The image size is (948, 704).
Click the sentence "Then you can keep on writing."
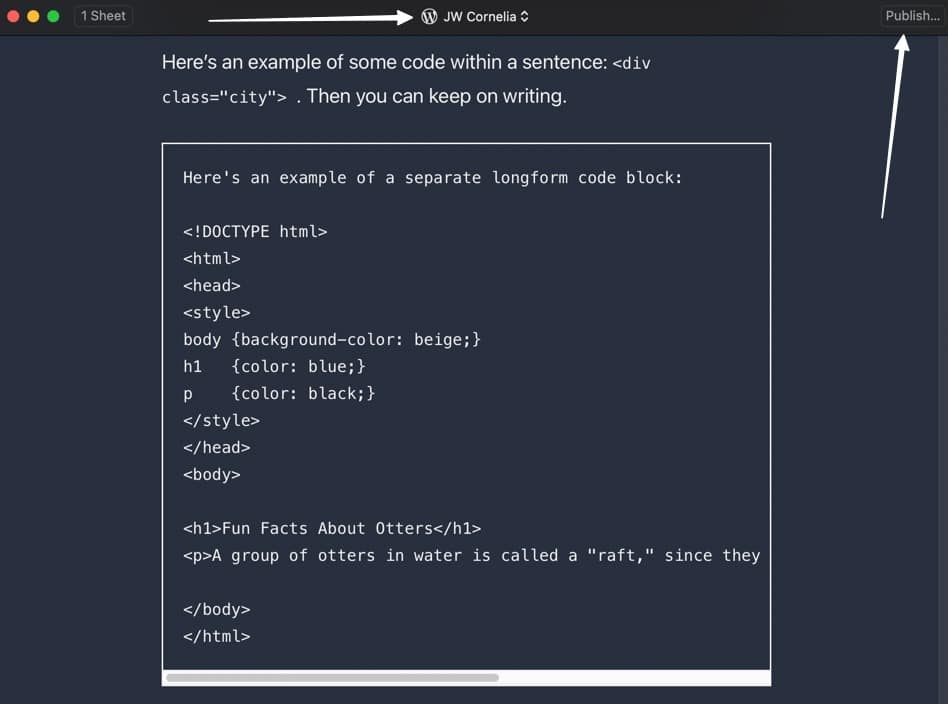click(437, 97)
